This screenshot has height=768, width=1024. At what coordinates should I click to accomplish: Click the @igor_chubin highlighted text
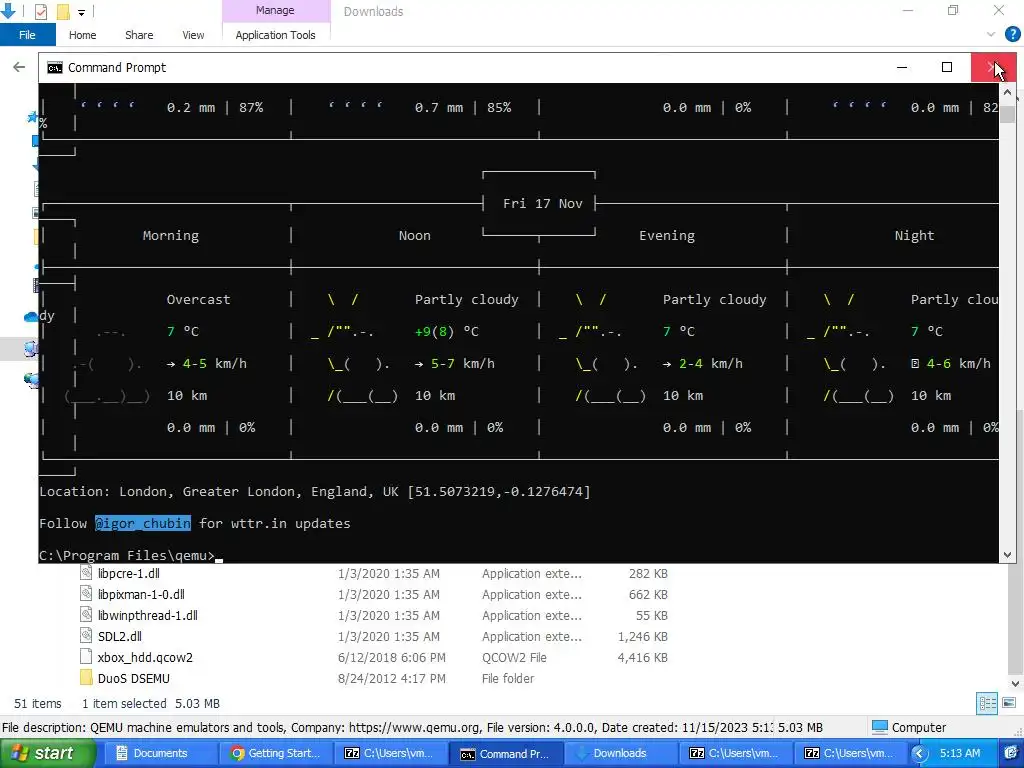point(143,523)
